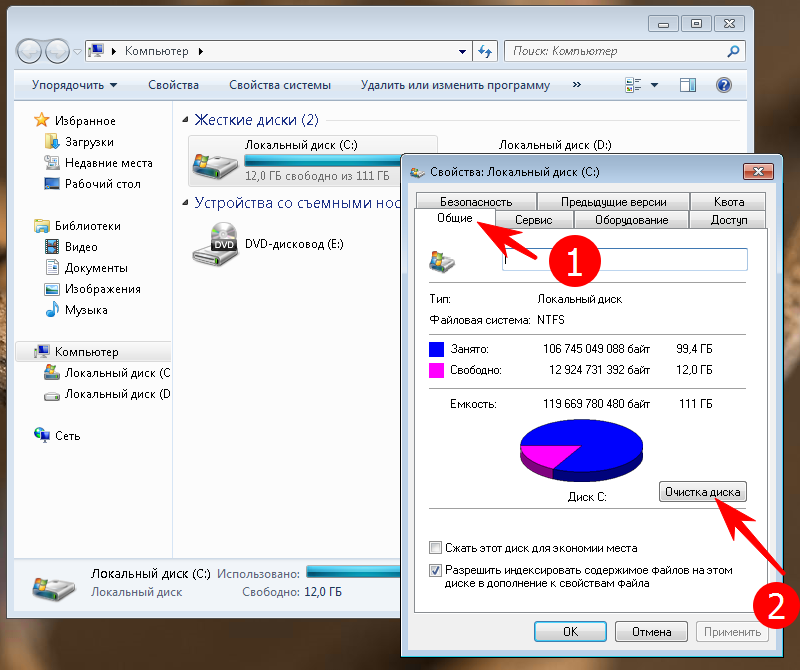Click the Музыка note icon
This screenshot has height=670, width=800.
click(52, 309)
